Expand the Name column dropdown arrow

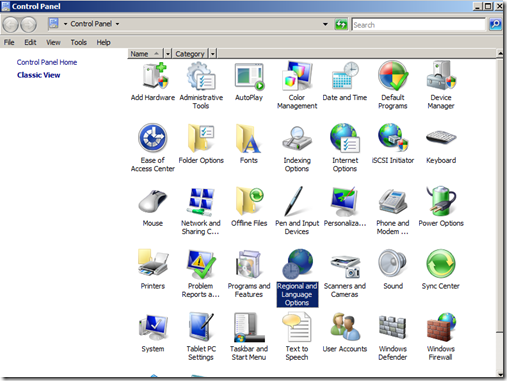pos(168,54)
